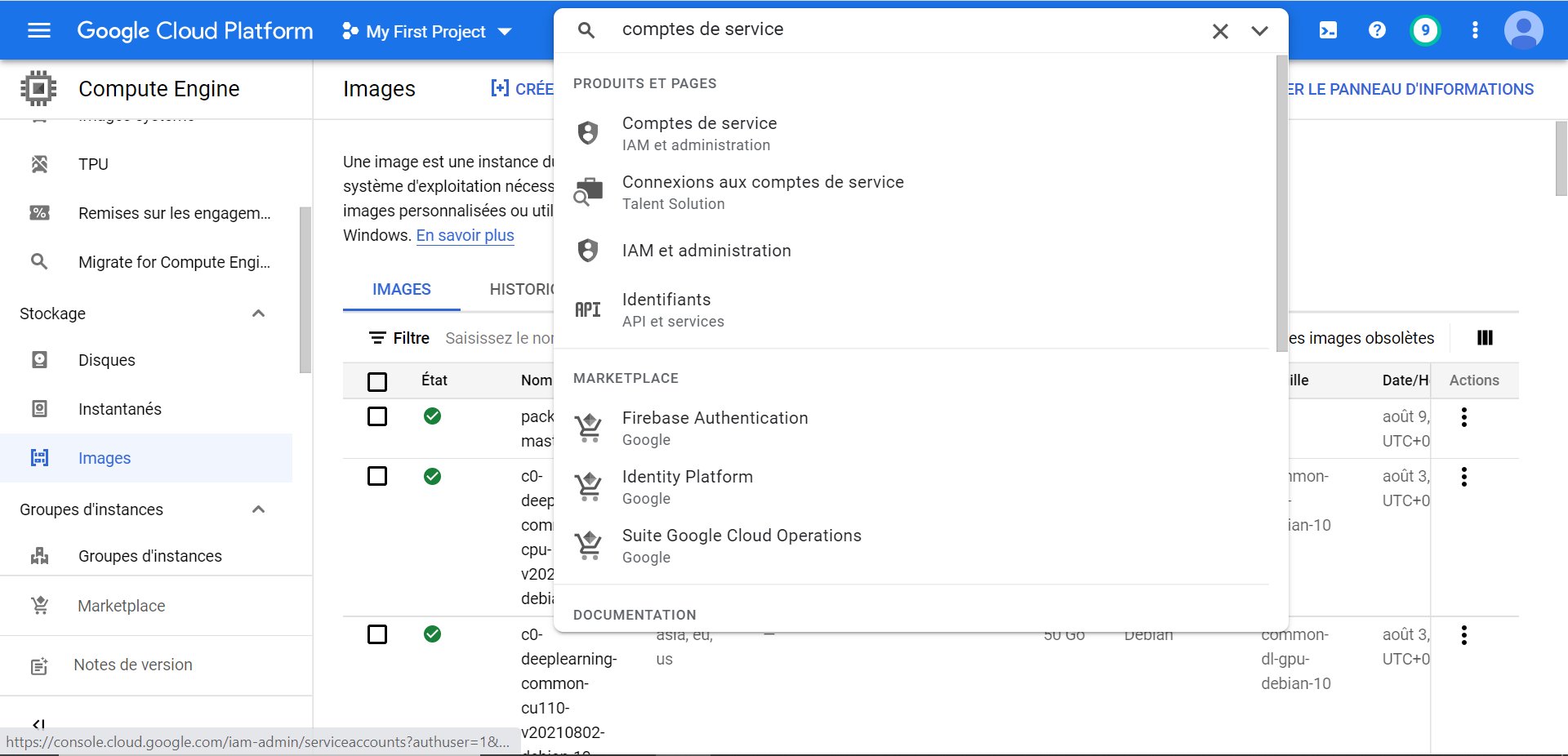
Task: Select Connexions aux comptes de service result
Action: coord(915,192)
